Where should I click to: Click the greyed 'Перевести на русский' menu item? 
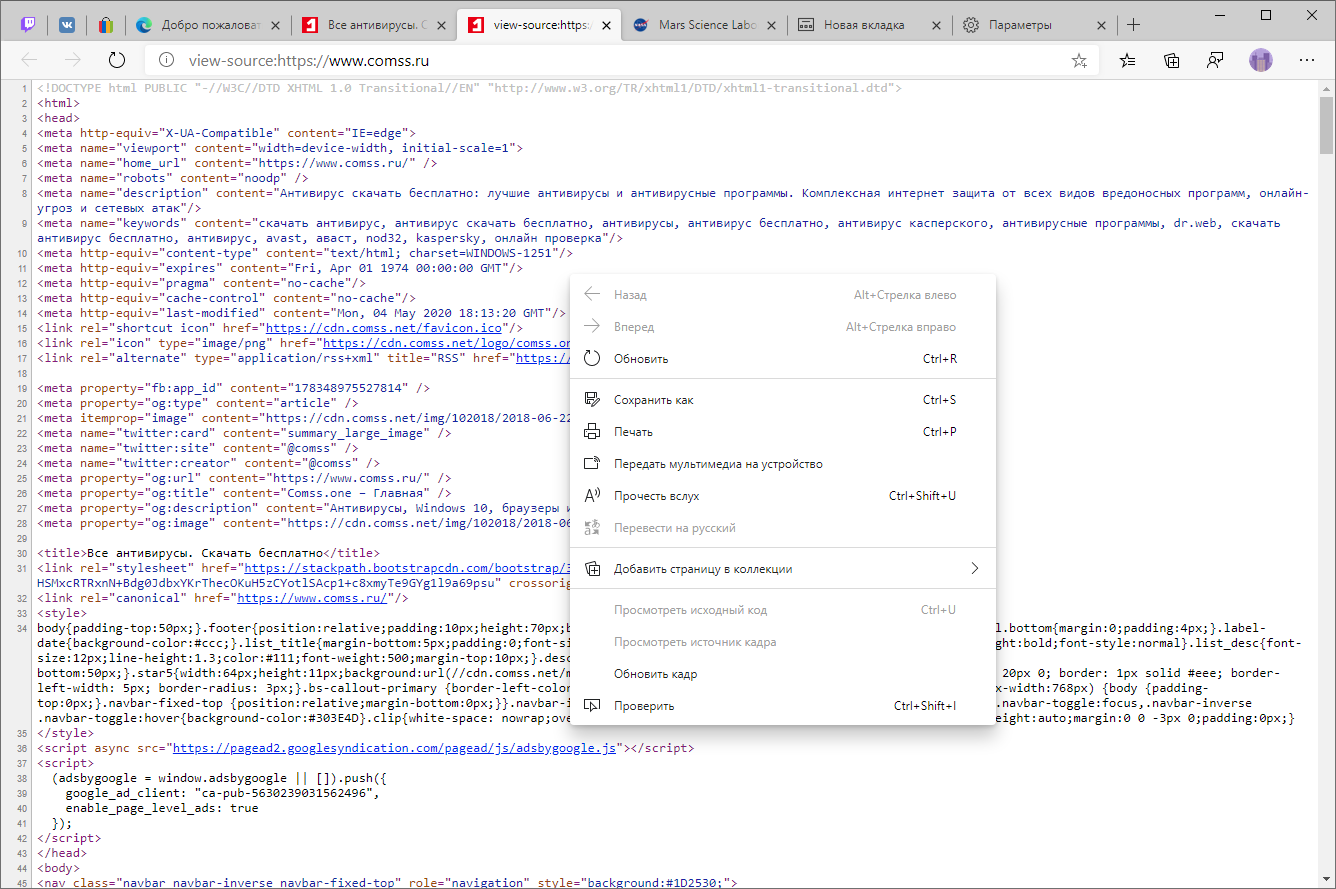click(783, 528)
